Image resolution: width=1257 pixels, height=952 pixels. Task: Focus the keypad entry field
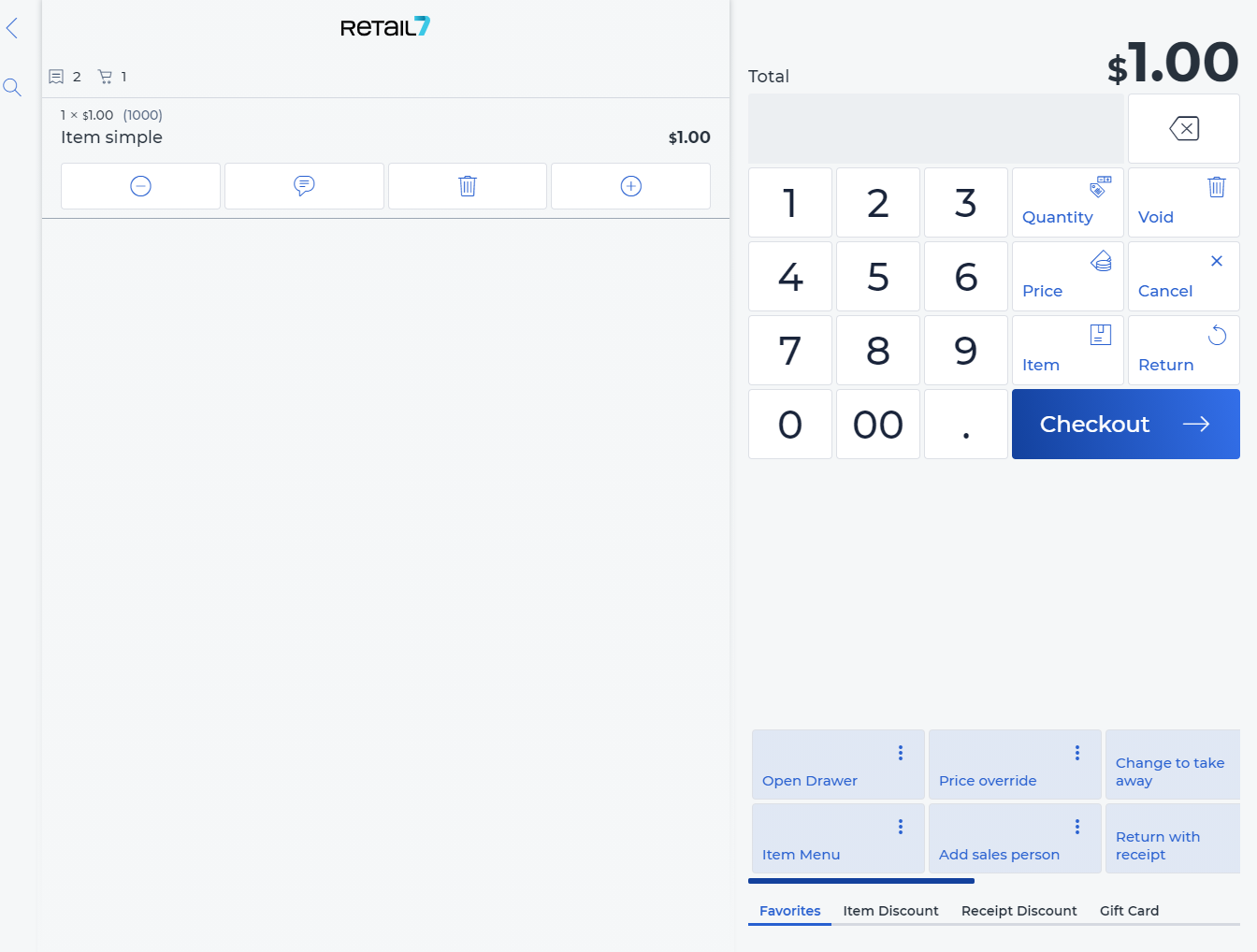click(x=936, y=128)
